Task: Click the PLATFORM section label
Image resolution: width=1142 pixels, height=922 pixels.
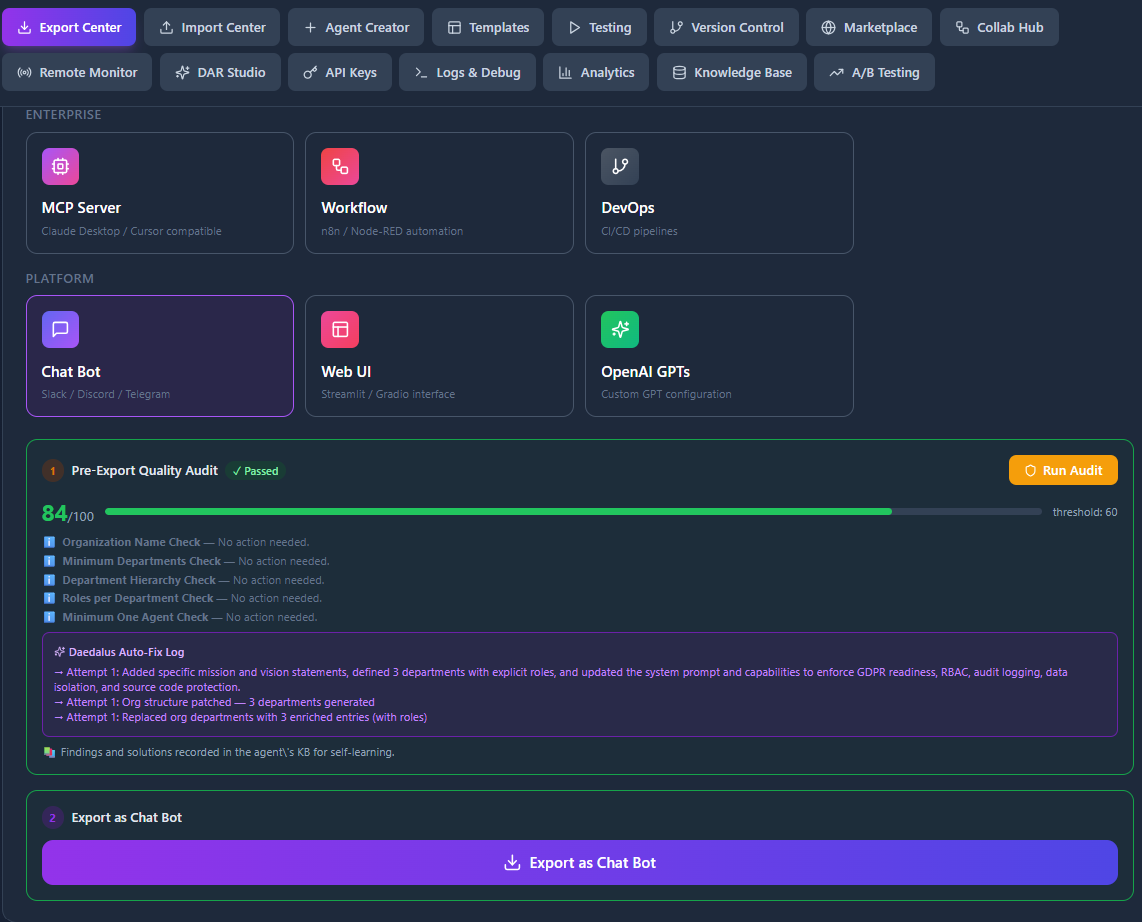Action: [x=60, y=278]
